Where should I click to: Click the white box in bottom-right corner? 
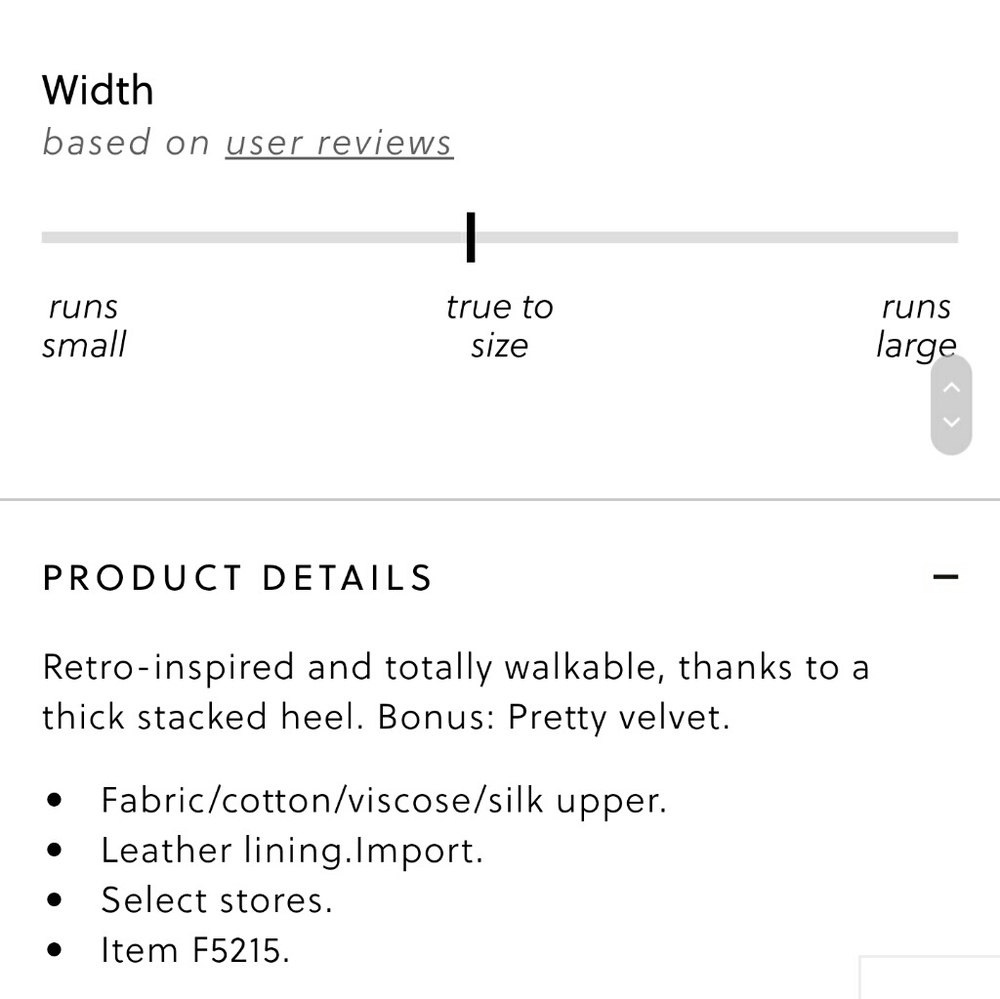[930, 978]
